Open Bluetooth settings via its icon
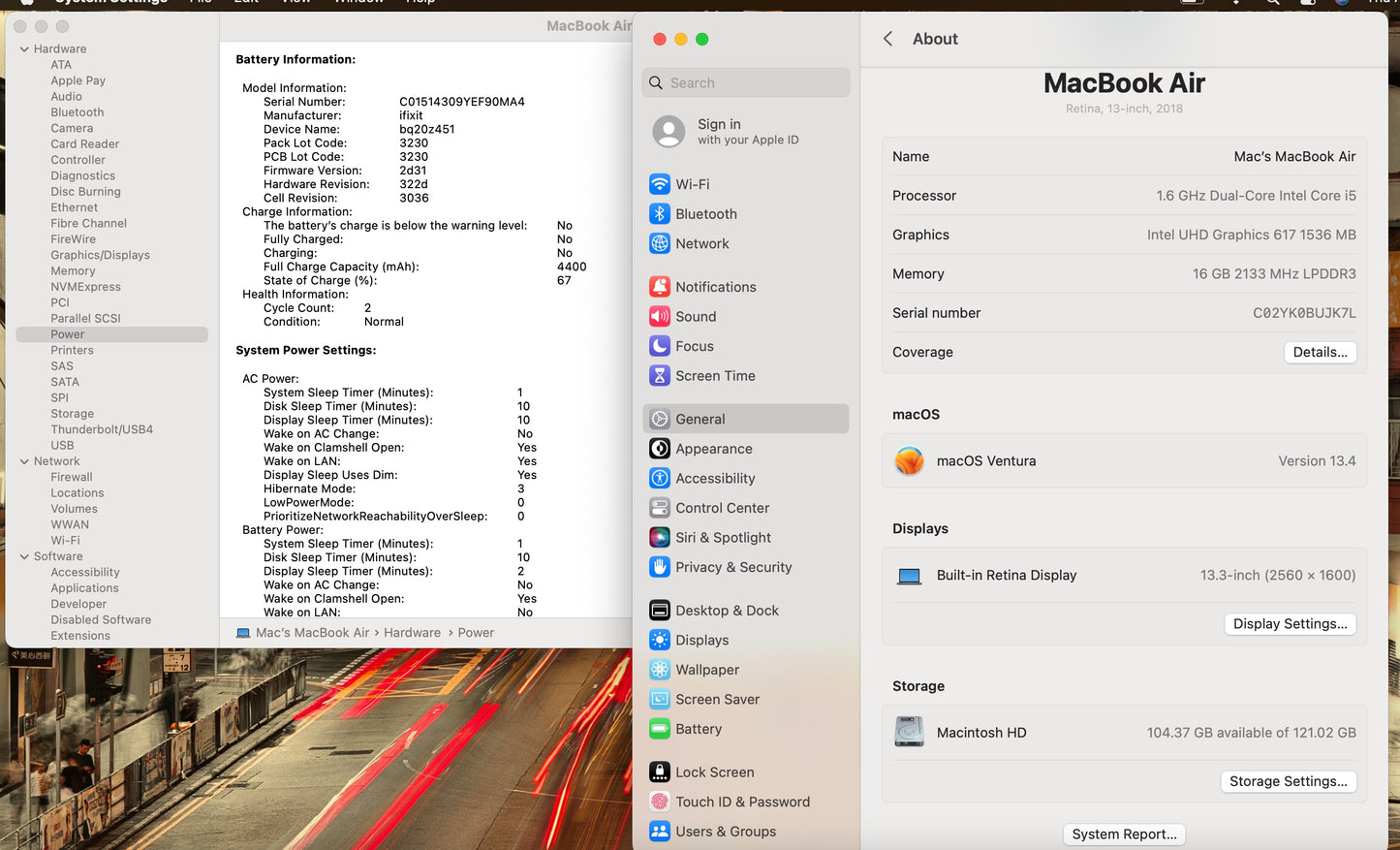Screen dimensions: 1400x850 point(660,214)
